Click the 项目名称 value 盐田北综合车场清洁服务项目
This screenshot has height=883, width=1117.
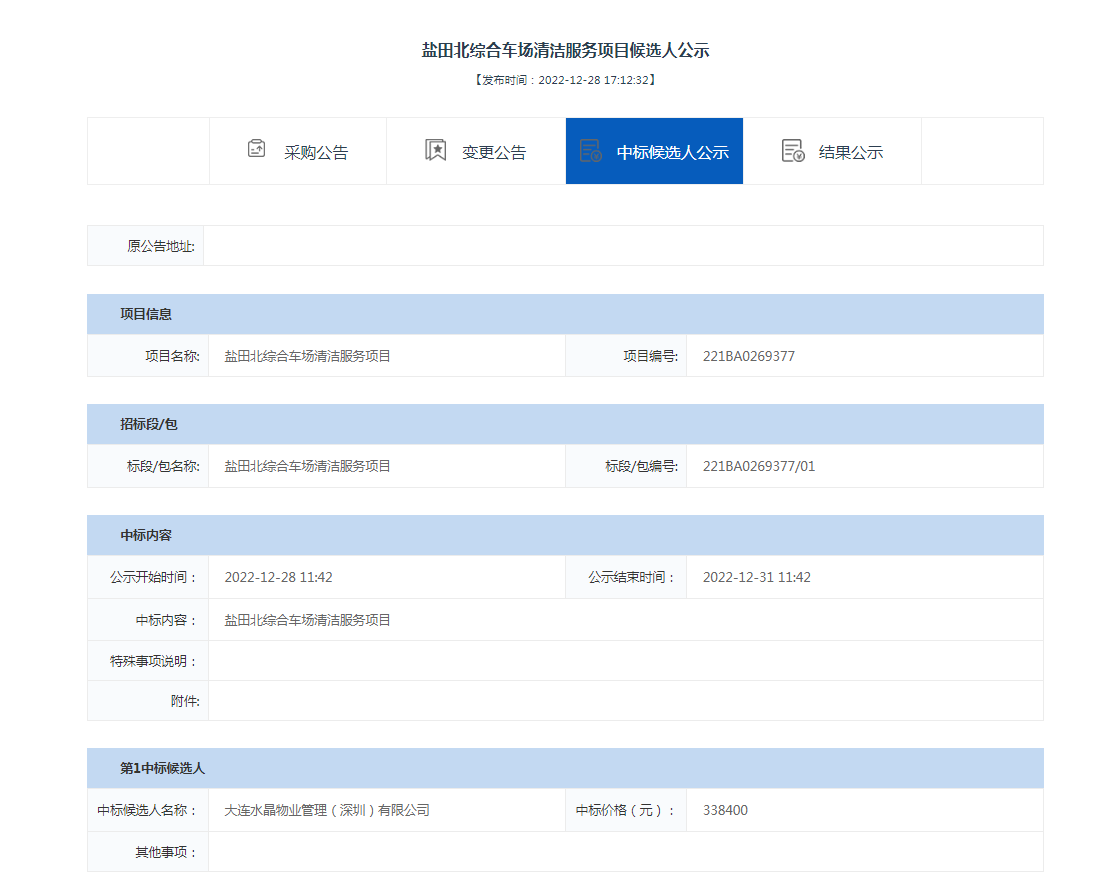[x=307, y=356]
